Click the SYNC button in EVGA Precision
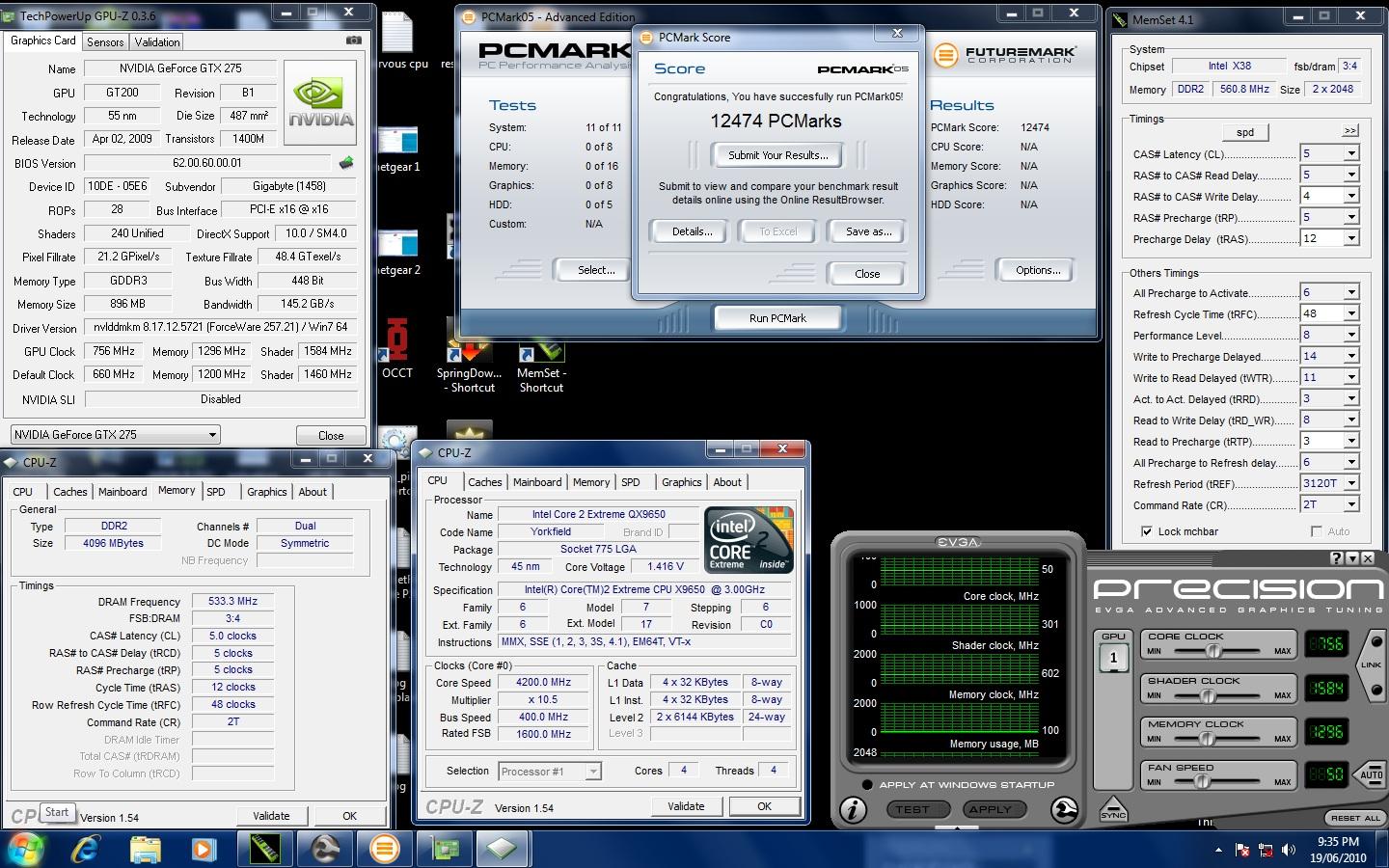Screen dimensions: 1389x868 [1112, 809]
